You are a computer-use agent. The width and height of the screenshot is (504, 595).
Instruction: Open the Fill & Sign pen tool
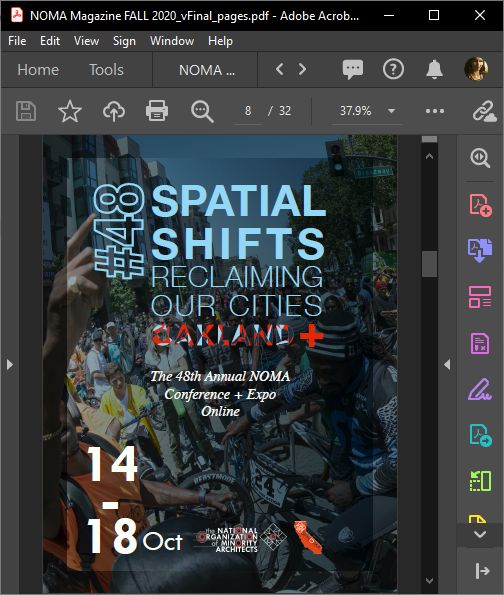[480, 389]
